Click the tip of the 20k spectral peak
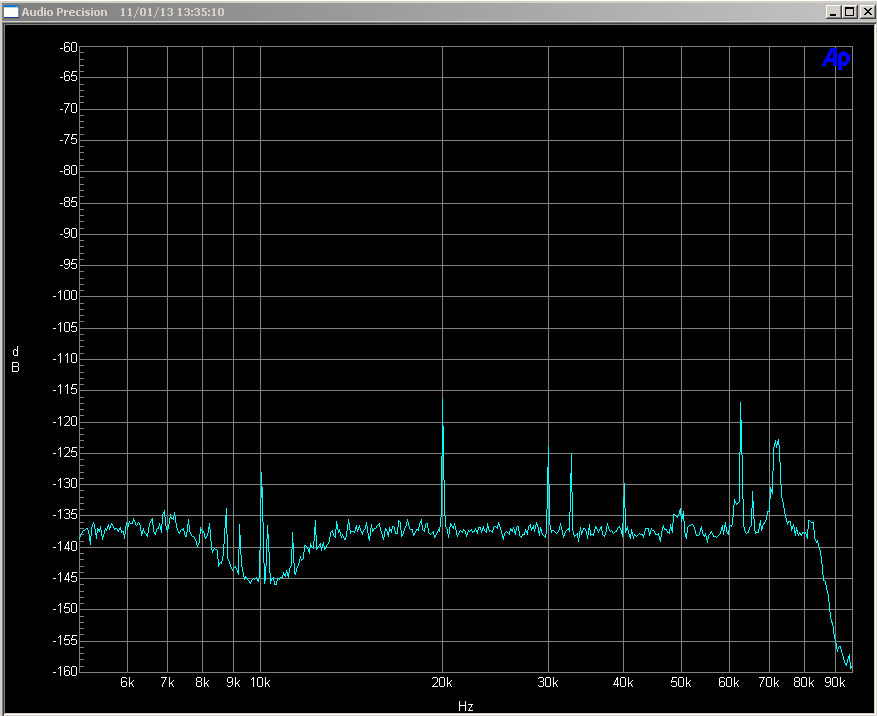Image resolution: width=877 pixels, height=716 pixels. point(442,399)
